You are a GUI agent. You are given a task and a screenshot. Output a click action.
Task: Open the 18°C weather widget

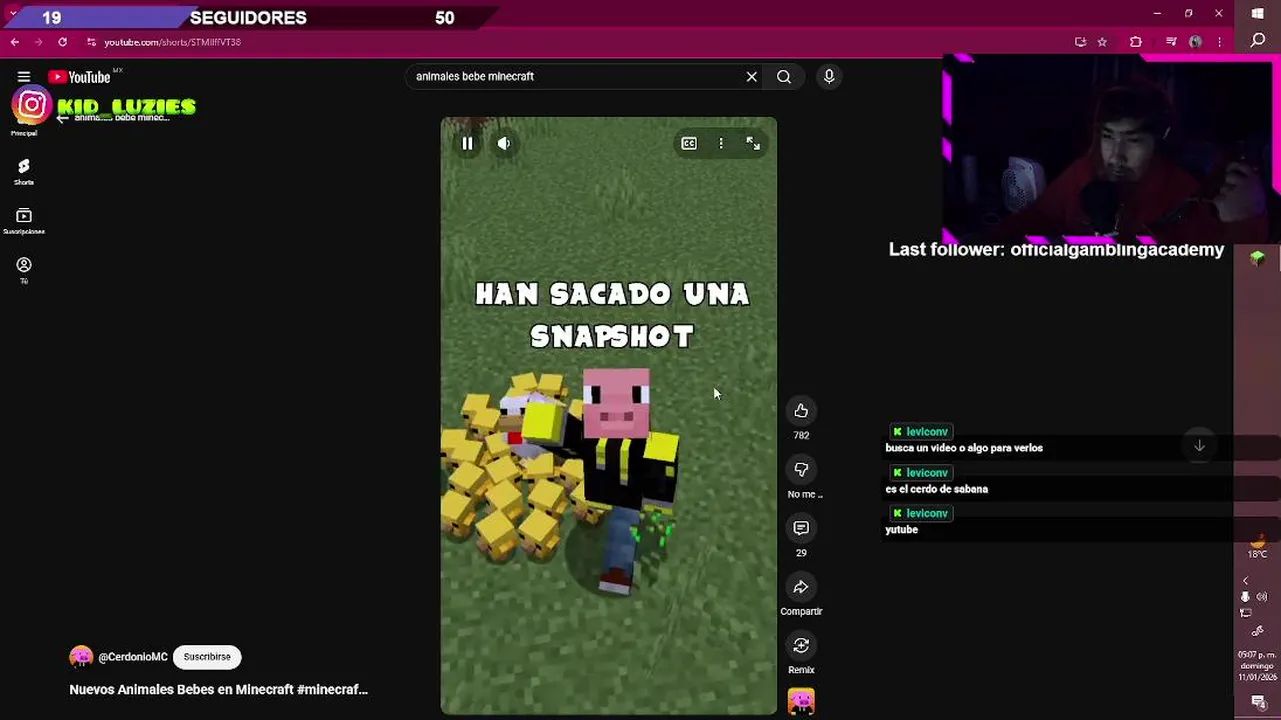point(1257,546)
